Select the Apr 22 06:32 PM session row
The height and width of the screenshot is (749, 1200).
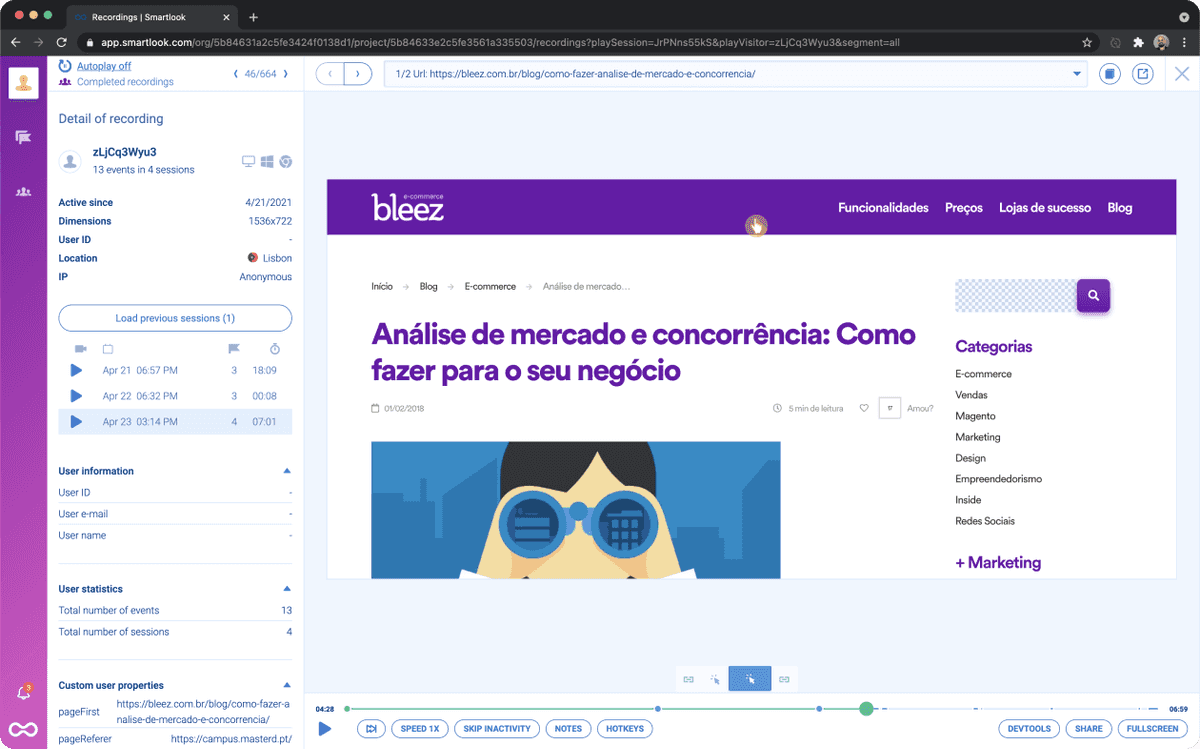pyautogui.click(x=175, y=396)
